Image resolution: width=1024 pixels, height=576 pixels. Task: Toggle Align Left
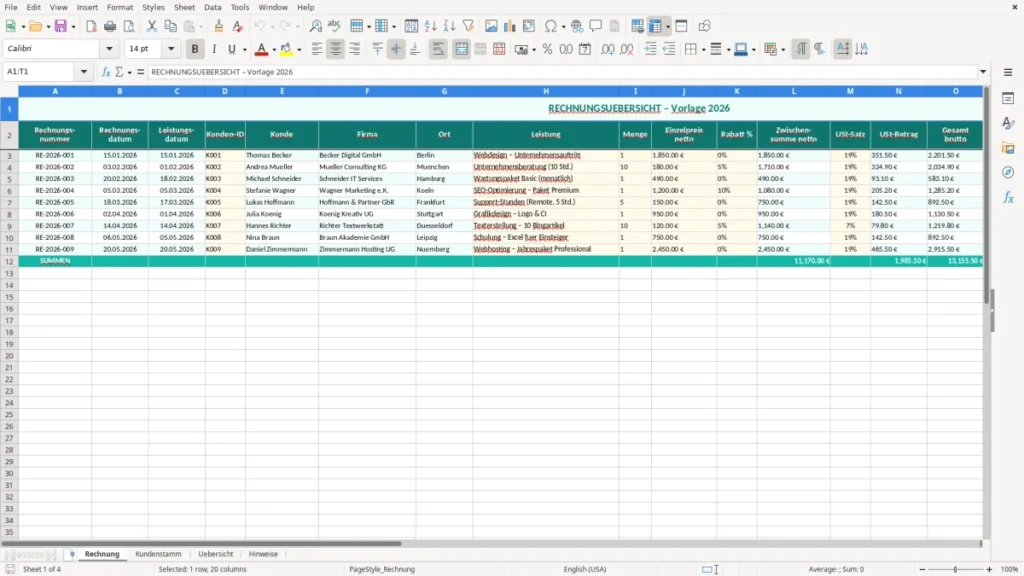pos(317,49)
